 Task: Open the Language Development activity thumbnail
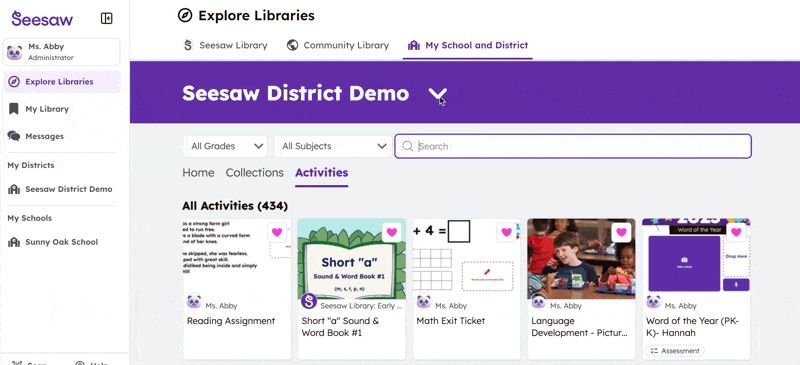point(581,259)
